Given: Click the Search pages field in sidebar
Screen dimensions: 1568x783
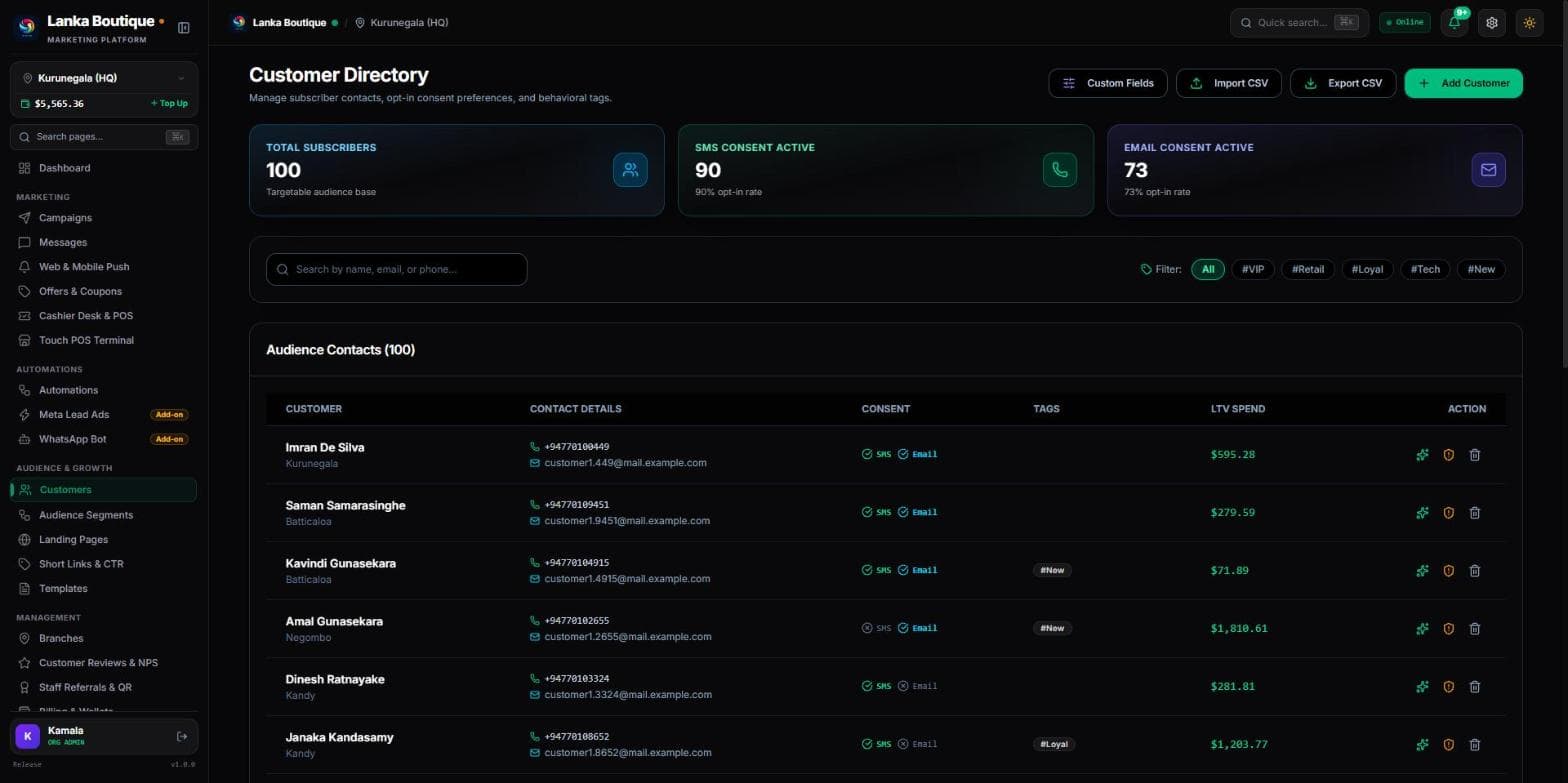Looking at the screenshot, I should click(x=104, y=137).
